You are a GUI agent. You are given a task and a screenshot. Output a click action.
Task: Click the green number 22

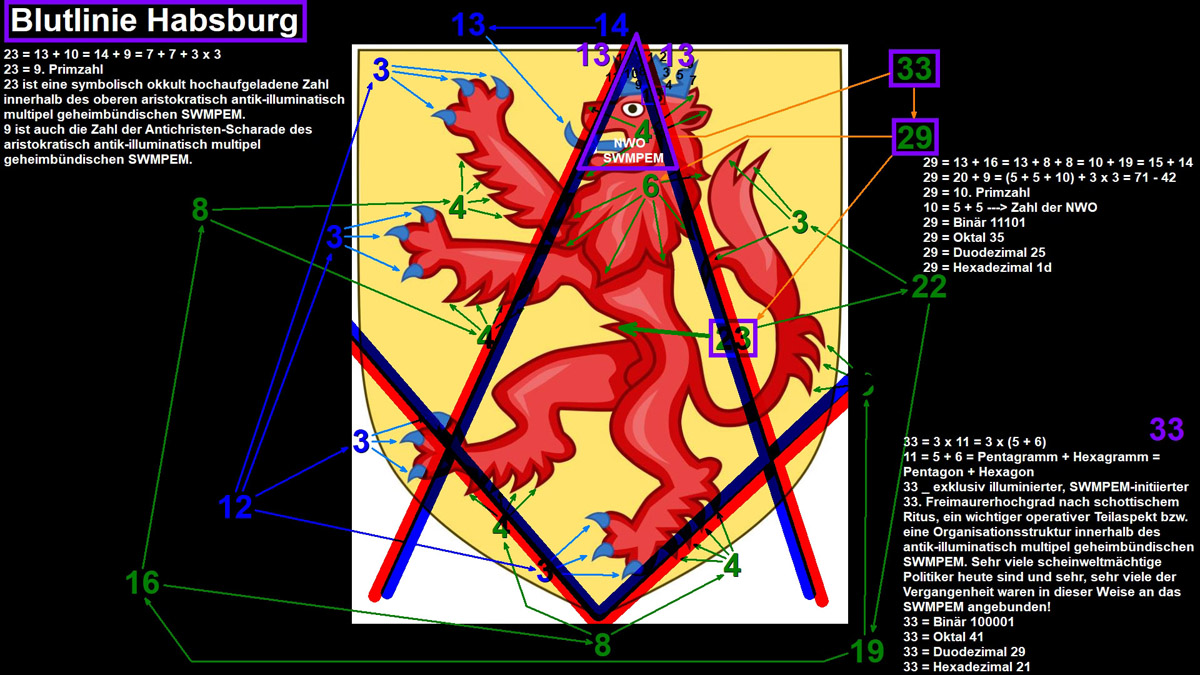coord(929,287)
